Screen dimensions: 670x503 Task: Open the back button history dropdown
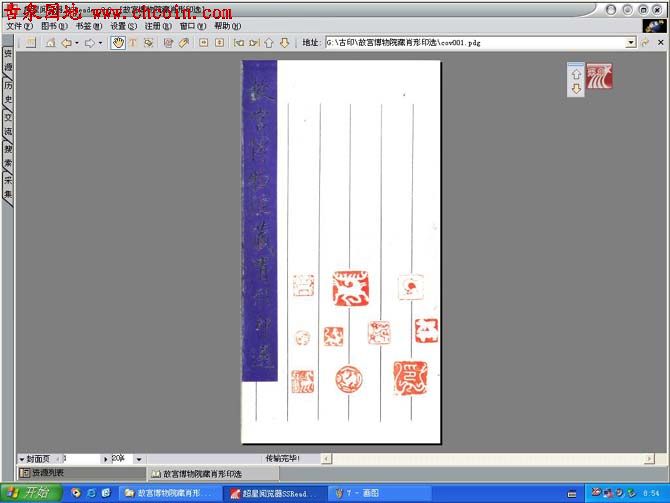coord(77,43)
